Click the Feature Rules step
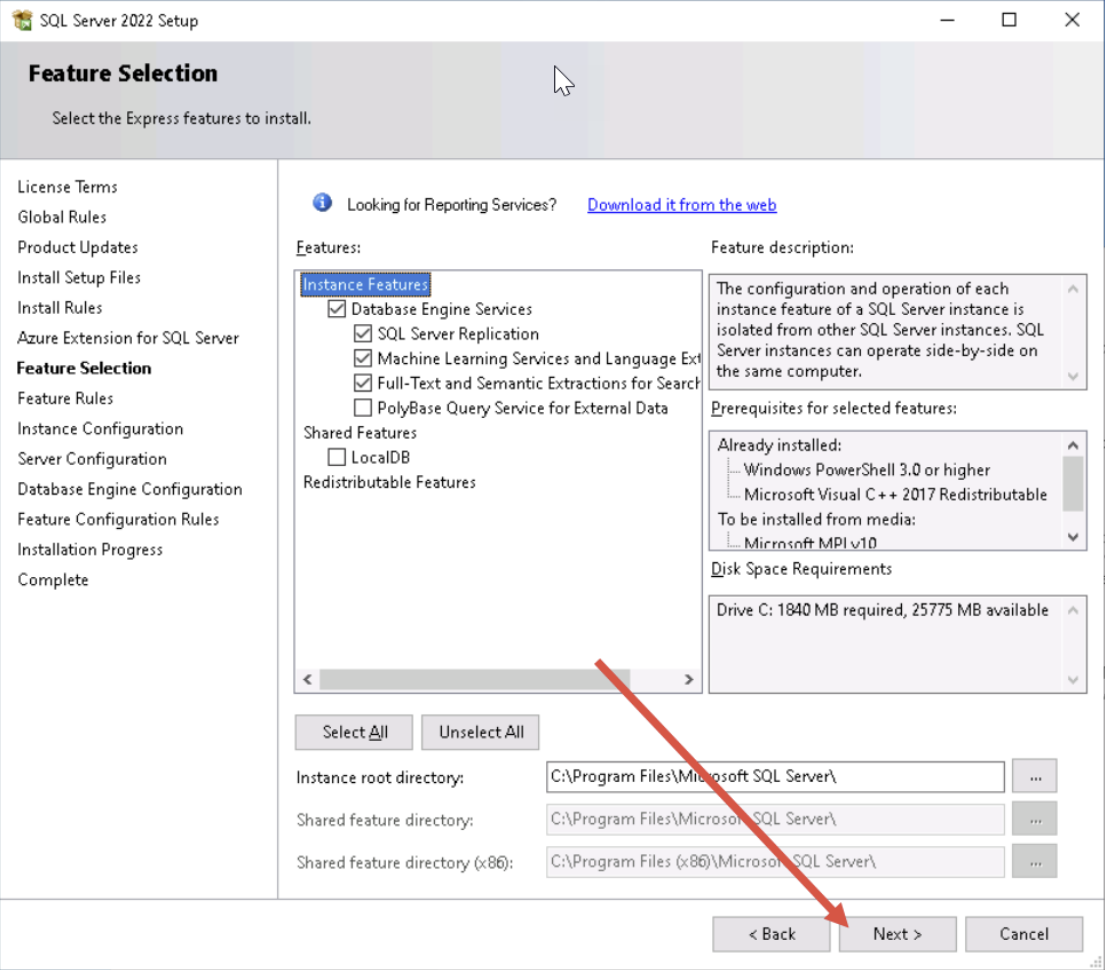1105x970 pixels. (x=66, y=398)
